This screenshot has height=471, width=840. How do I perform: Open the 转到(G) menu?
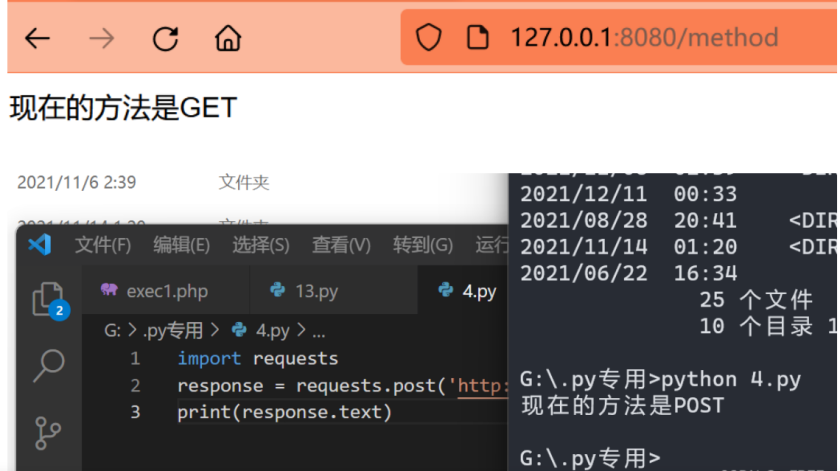pyautogui.click(x=422, y=245)
